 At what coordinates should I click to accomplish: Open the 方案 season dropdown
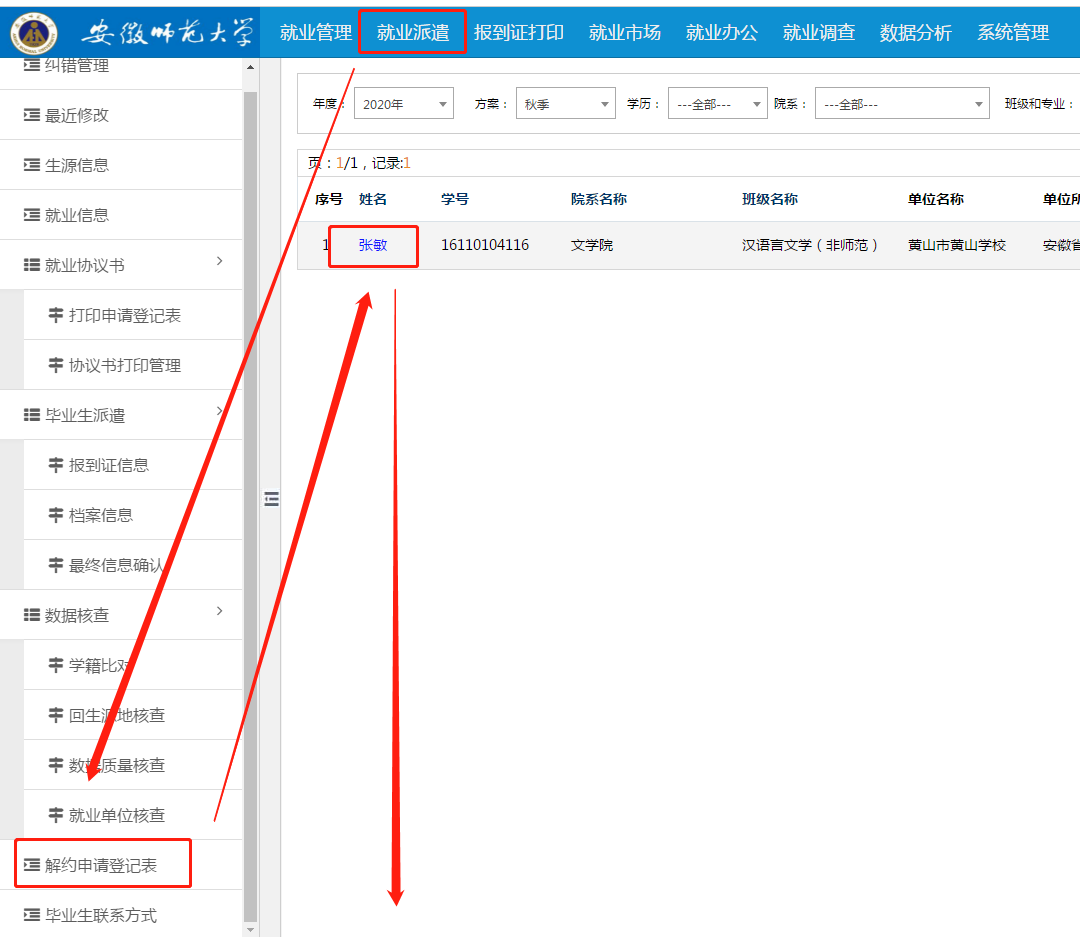565,104
